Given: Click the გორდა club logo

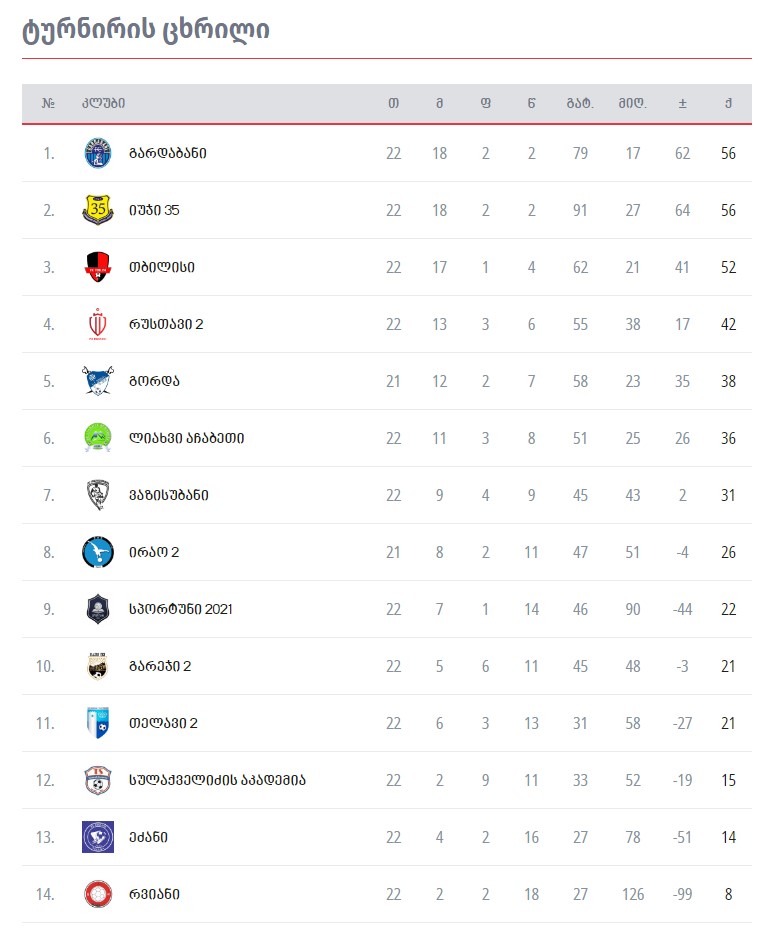Looking at the screenshot, I should [x=98, y=381].
